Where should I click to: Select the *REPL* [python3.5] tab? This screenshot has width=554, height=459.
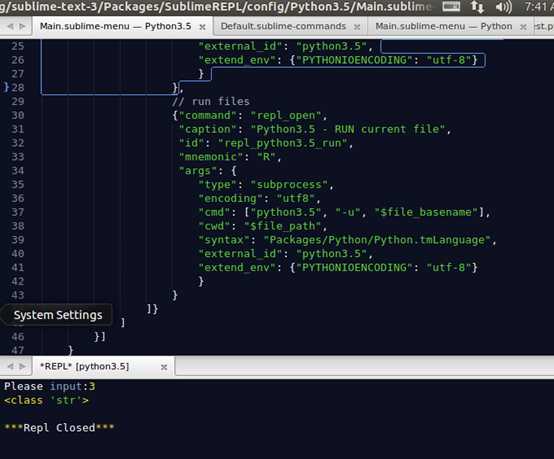point(84,366)
